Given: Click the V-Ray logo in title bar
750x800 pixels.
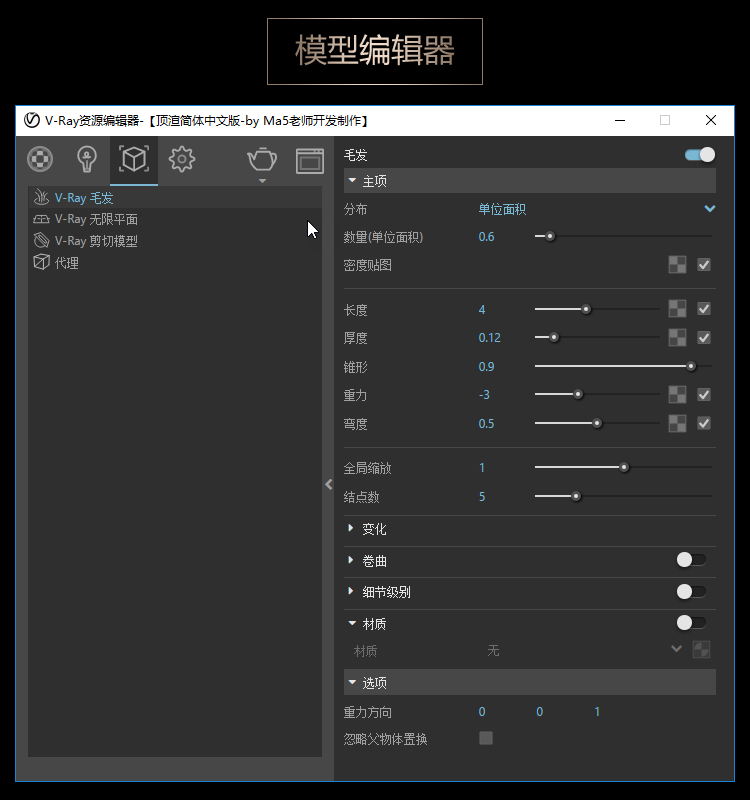Looking at the screenshot, I should tap(32, 120).
